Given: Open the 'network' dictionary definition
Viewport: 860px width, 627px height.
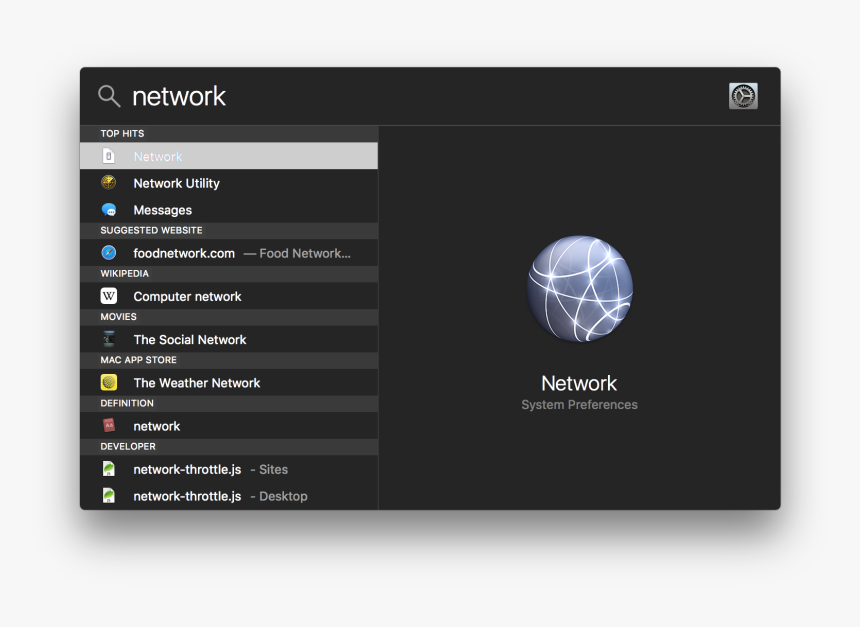Looking at the screenshot, I should click(x=229, y=426).
